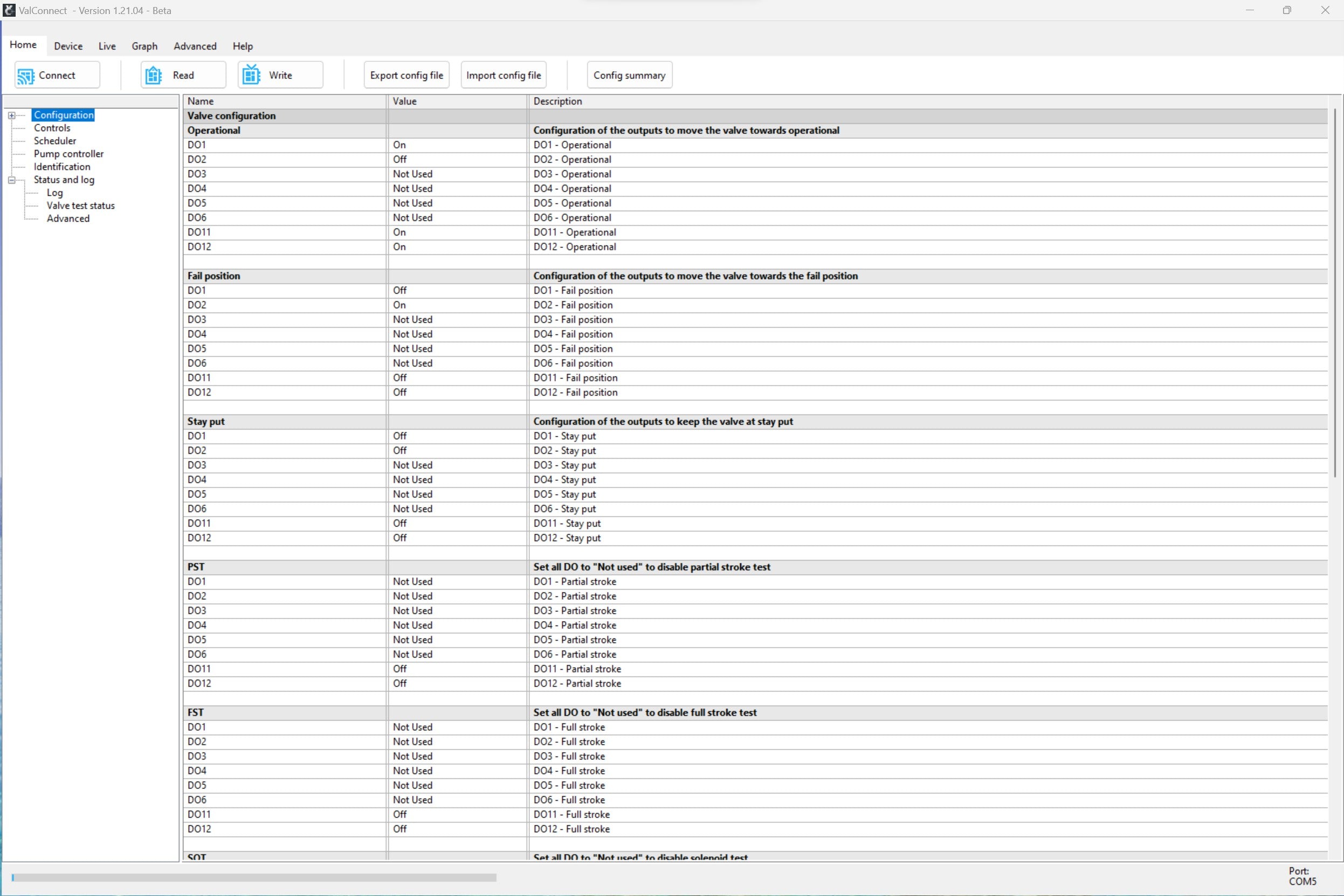Viewport: 1344px width, 896px height.
Task: Open the Home tab
Action: pos(23,45)
